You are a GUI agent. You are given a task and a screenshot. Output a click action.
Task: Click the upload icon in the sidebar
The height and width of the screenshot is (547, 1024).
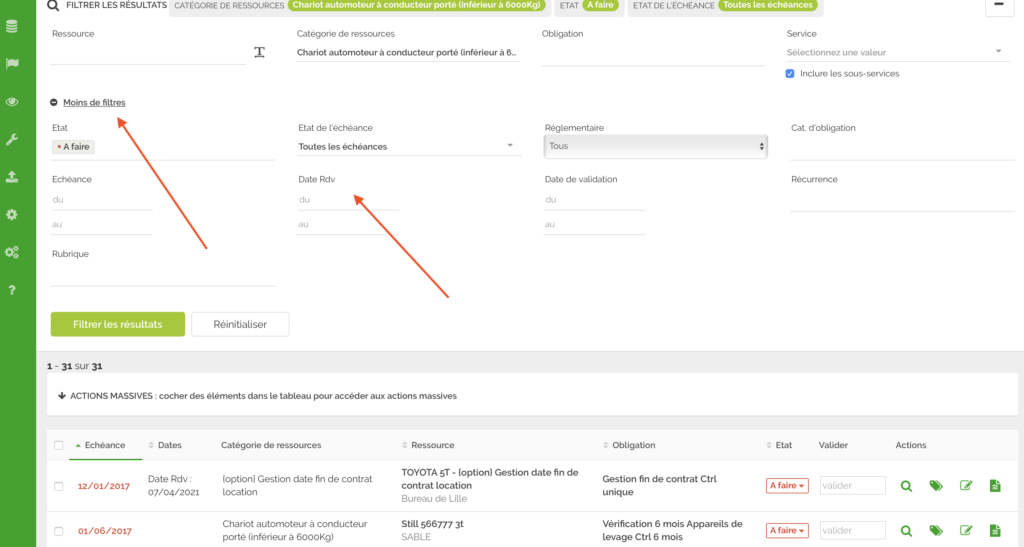[12, 177]
